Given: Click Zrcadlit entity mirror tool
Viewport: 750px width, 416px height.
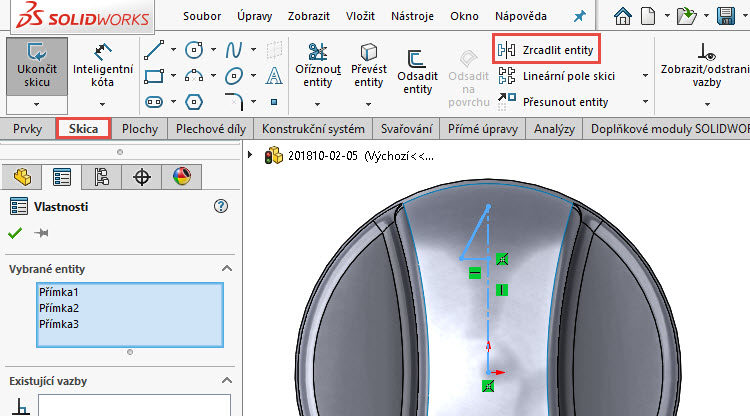Looking at the screenshot, I should click(546, 50).
